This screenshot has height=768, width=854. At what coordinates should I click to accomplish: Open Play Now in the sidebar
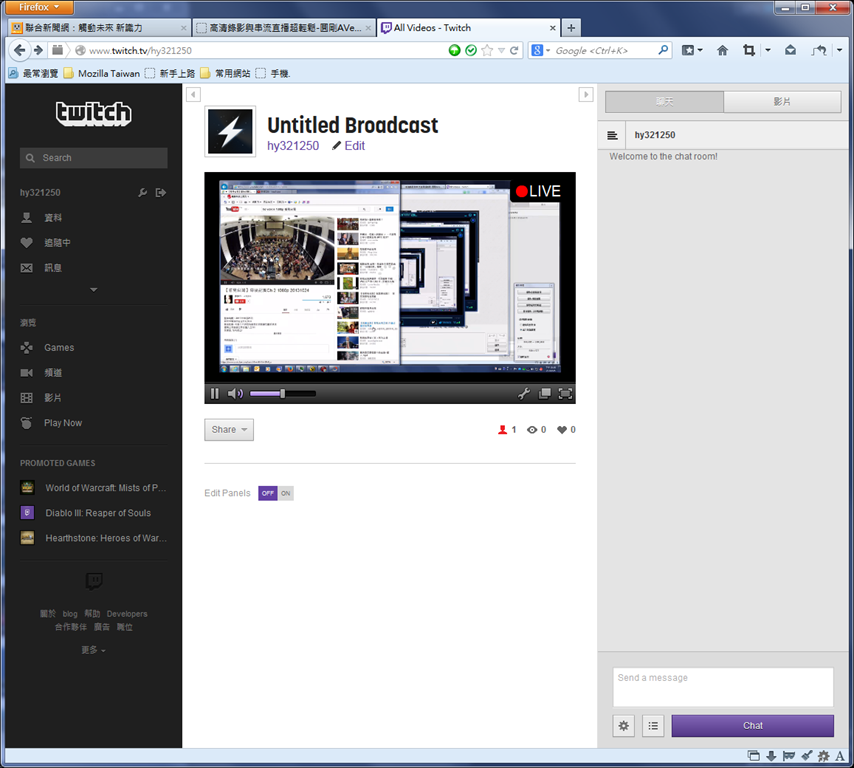pos(63,423)
